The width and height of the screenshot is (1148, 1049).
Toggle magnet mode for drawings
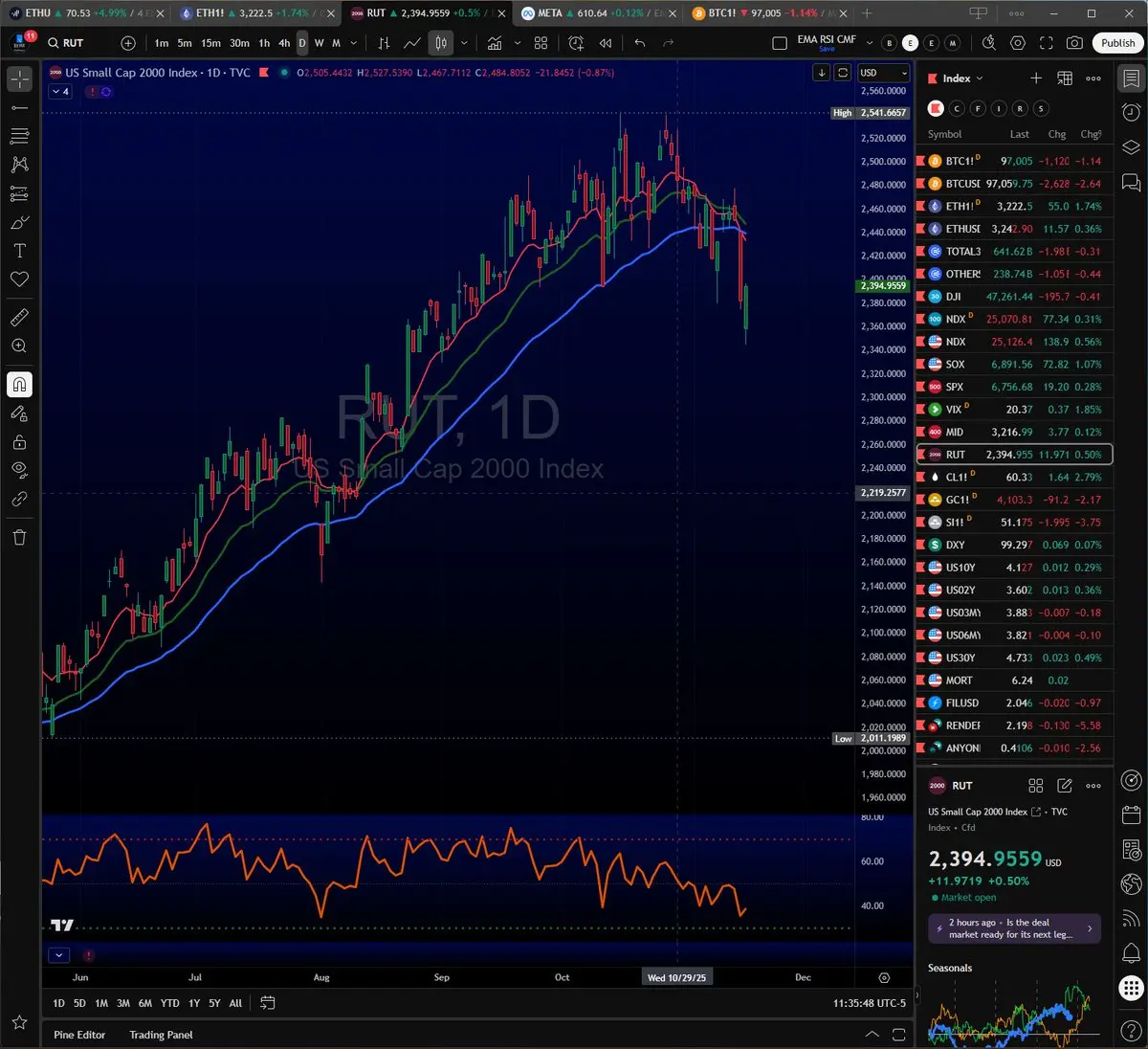tap(19, 385)
